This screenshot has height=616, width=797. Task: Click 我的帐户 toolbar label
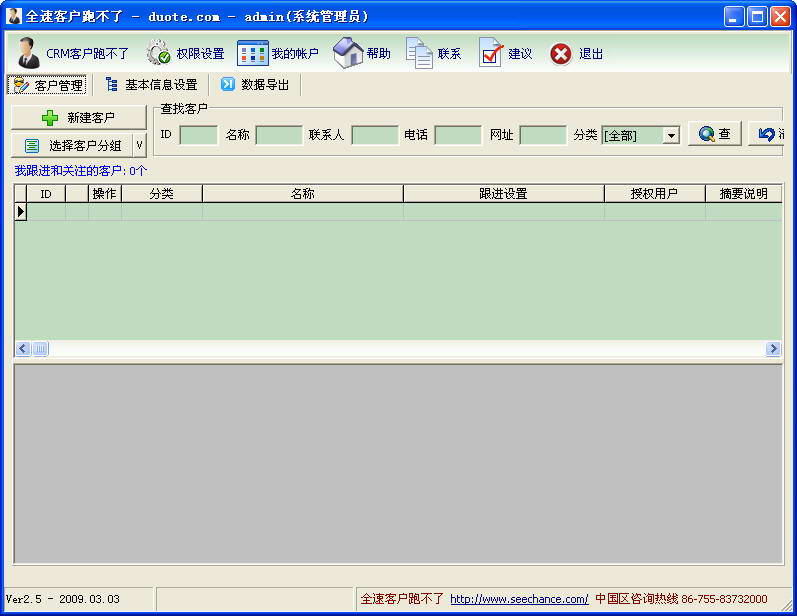pos(295,54)
